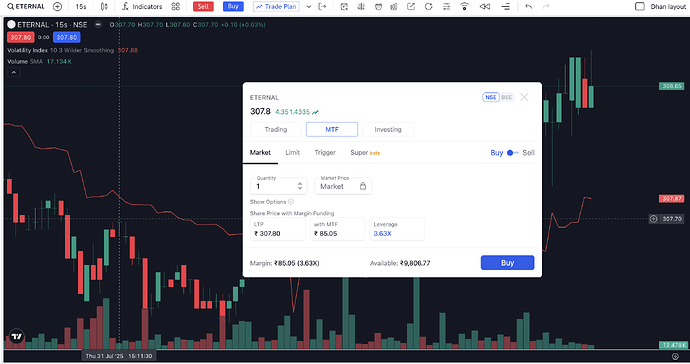Click the blue Buy order button
The height and width of the screenshot is (364, 690).
(x=507, y=263)
